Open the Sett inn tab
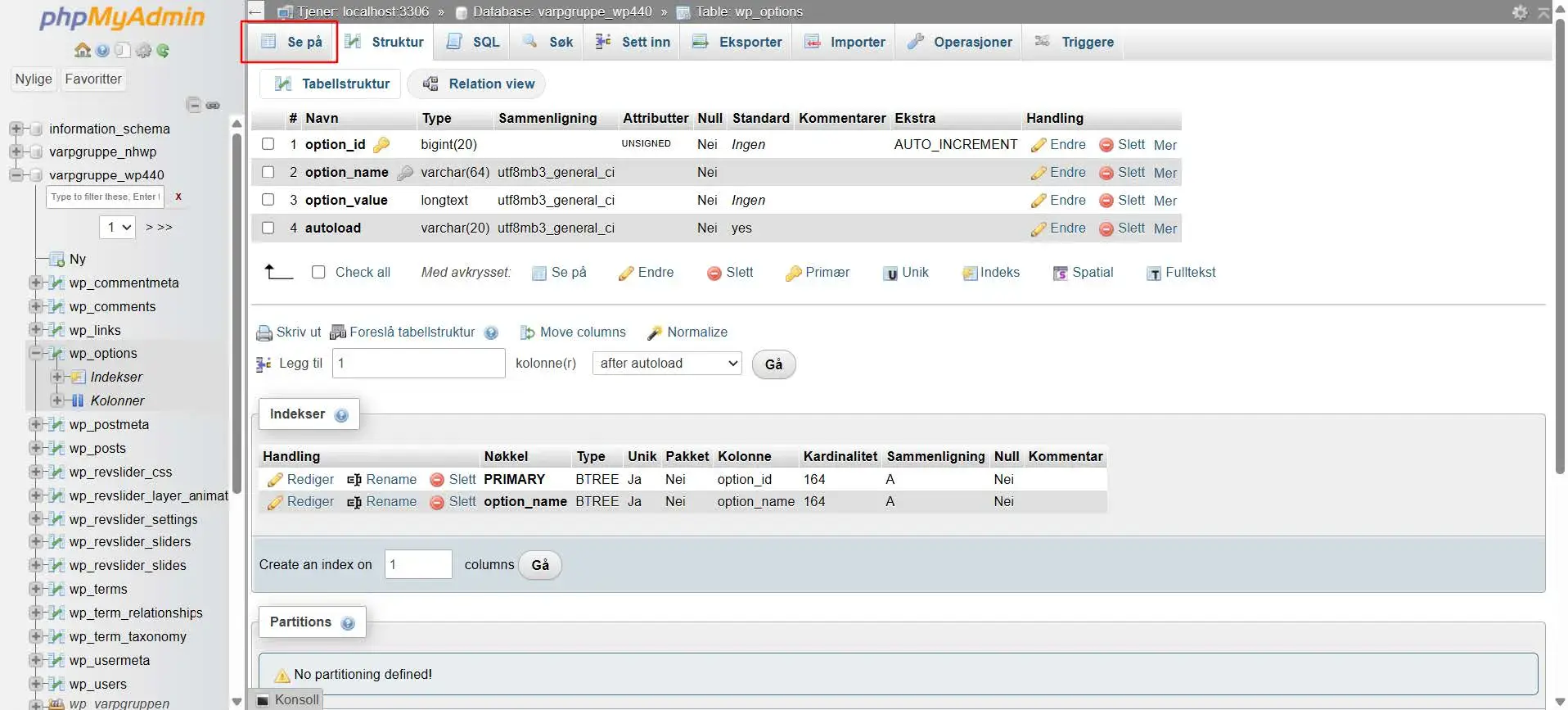The height and width of the screenshot is (710, 1568). coord(633,42)
